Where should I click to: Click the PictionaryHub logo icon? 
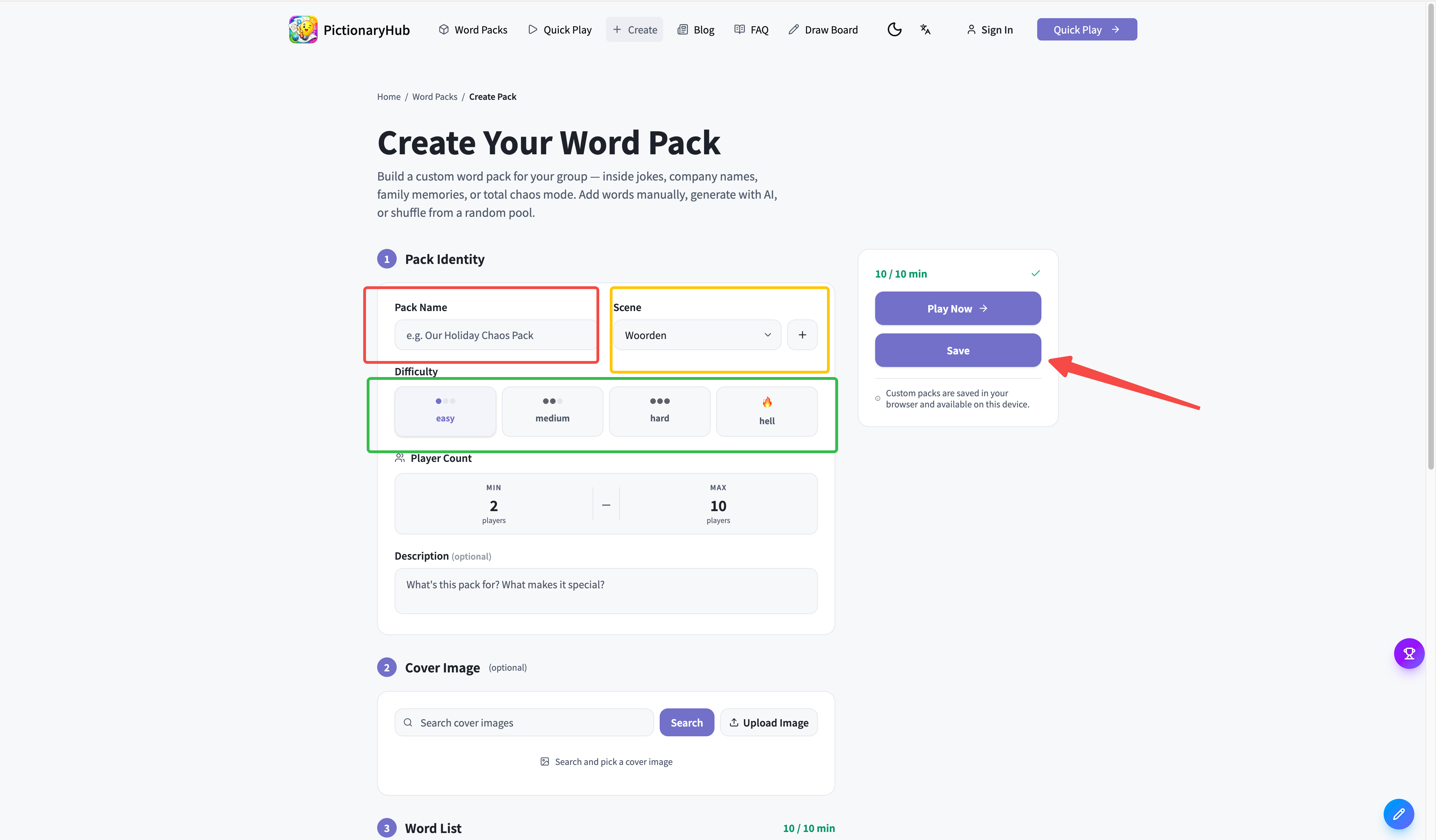point(302,30)
